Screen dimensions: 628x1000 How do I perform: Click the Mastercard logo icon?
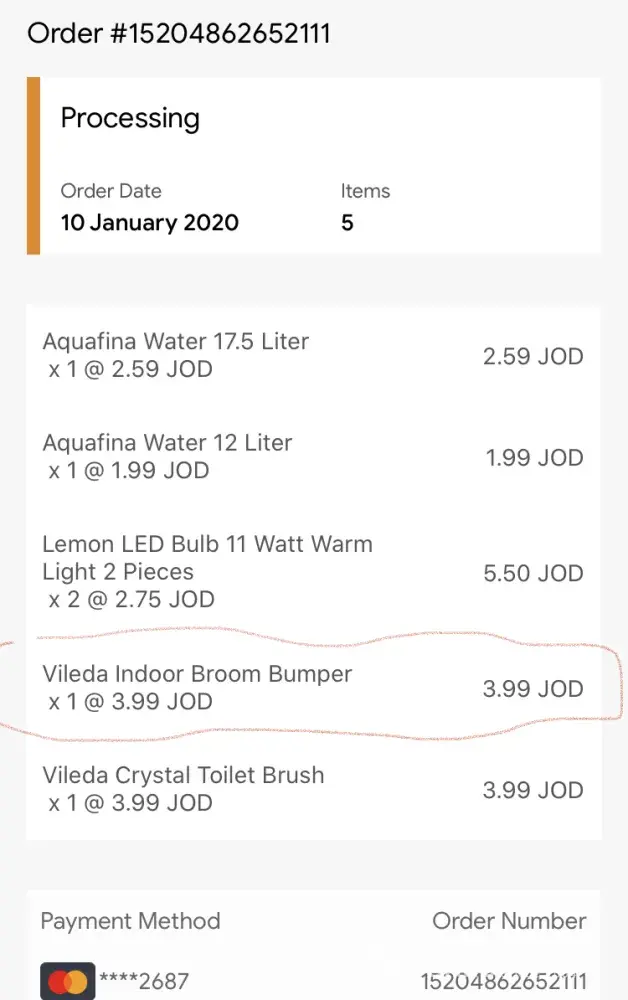(x=67, y=981)
